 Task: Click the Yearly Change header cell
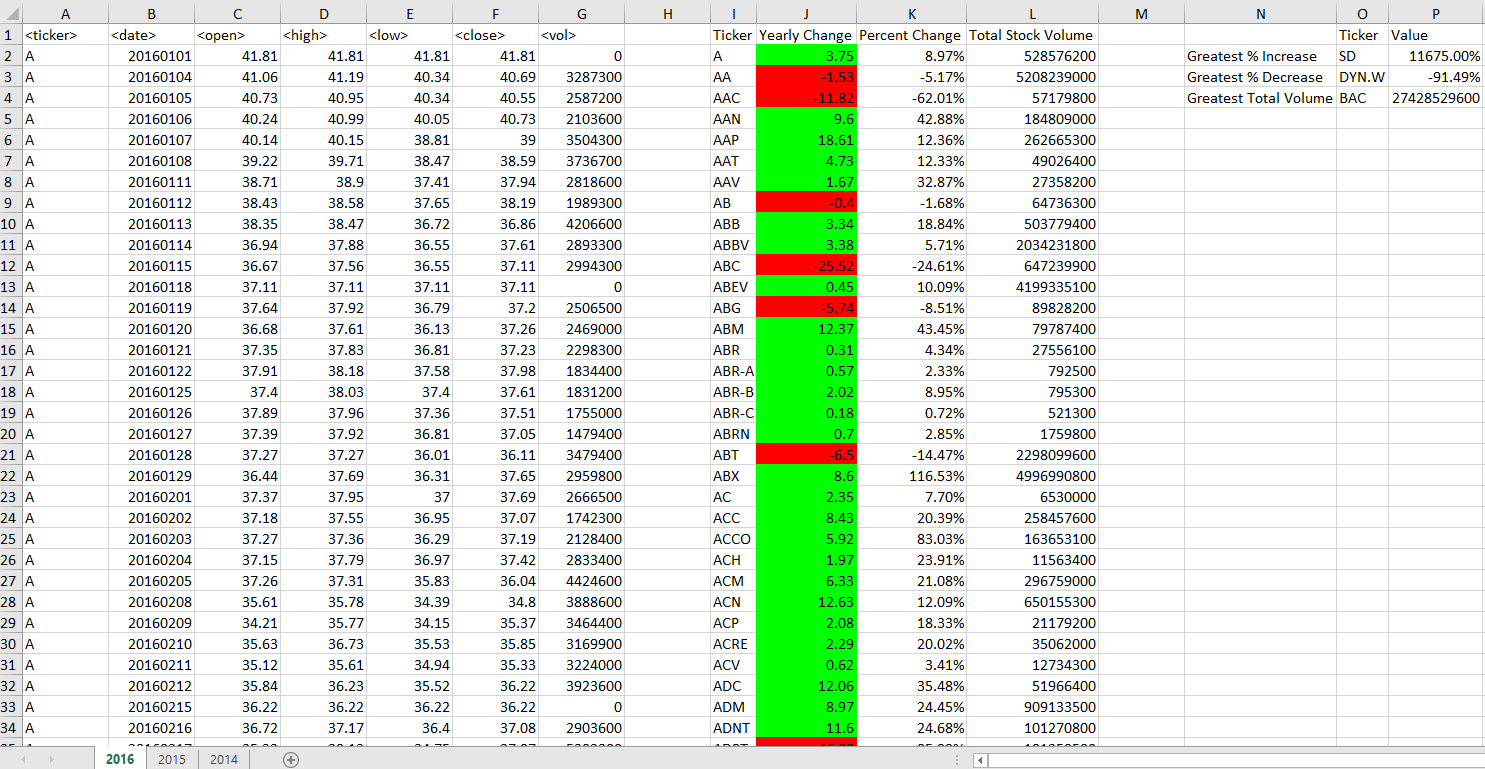pos(806,35)
